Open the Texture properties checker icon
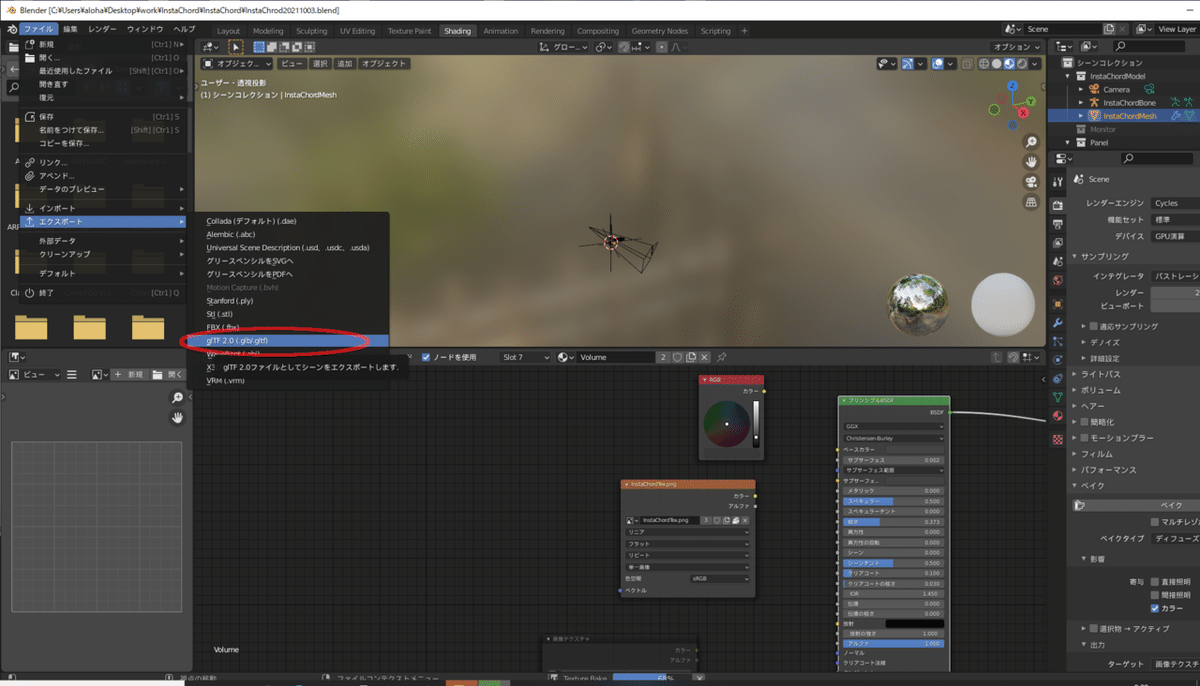1200x686 pixels. click(x=1058, y=439)
